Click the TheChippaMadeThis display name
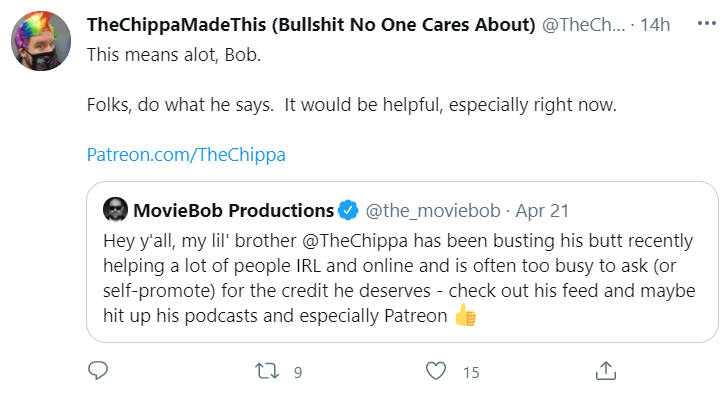728x393 pixels. [311, 25]
